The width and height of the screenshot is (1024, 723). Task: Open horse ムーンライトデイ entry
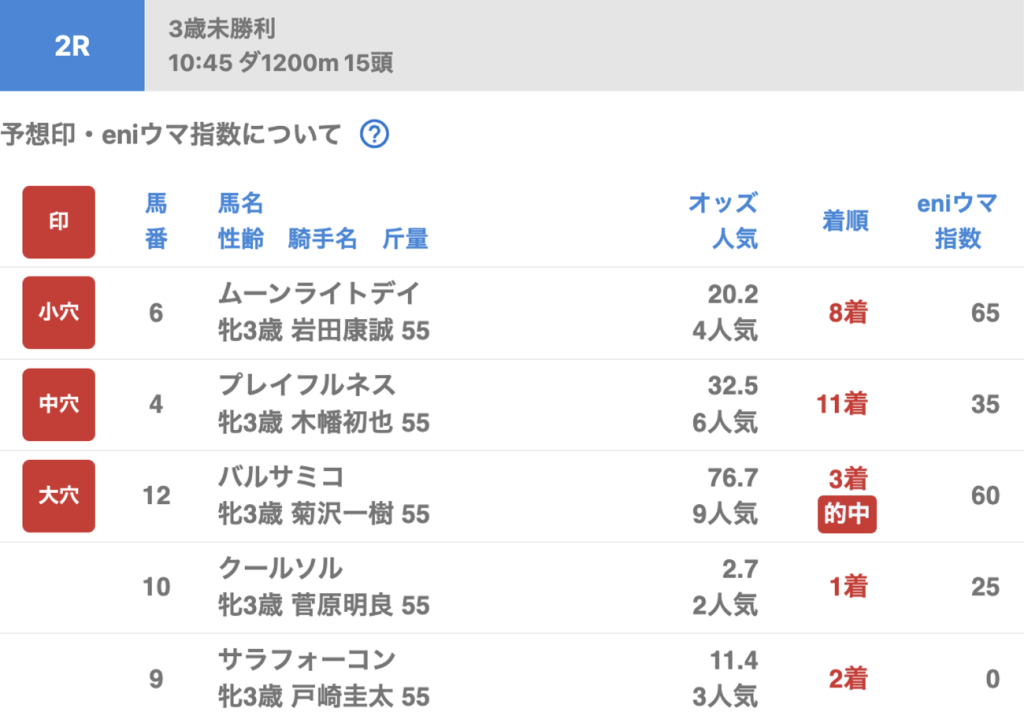(319, 294)
